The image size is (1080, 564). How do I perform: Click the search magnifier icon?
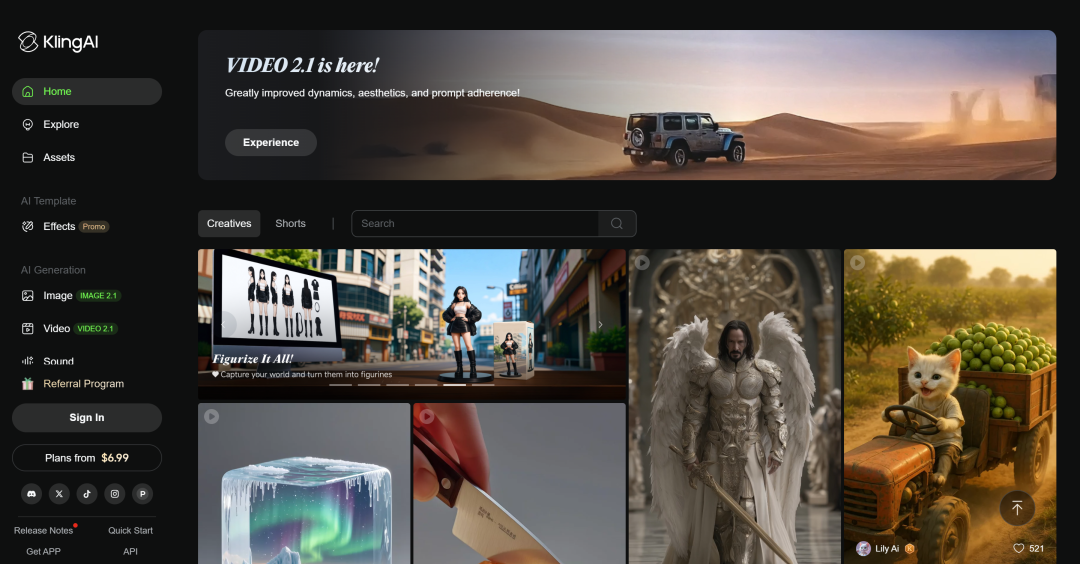617,224
